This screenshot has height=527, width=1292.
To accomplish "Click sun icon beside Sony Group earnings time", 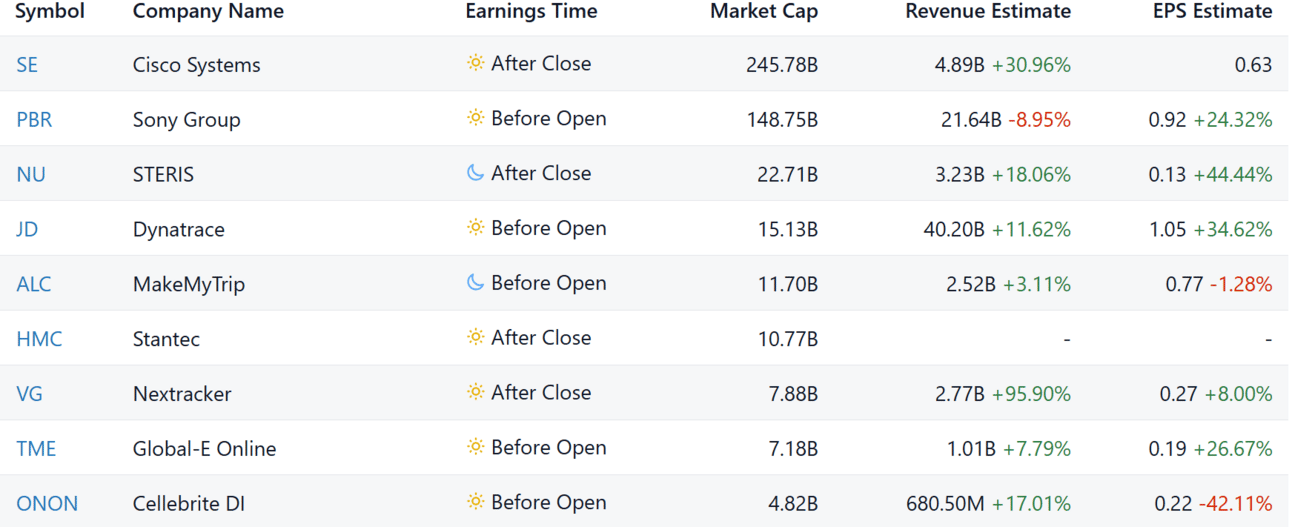I will 475,118.
